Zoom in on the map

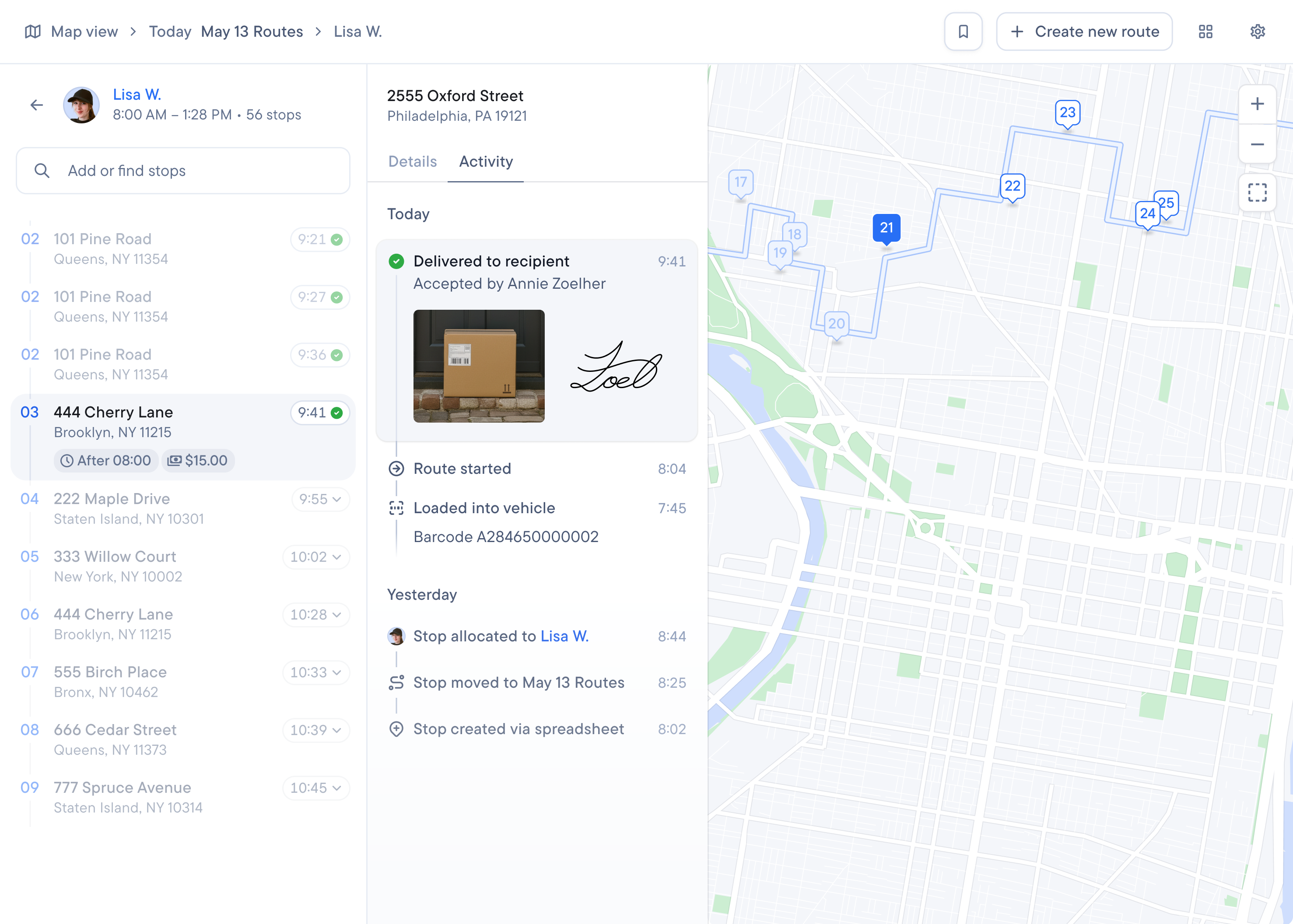1257,104
